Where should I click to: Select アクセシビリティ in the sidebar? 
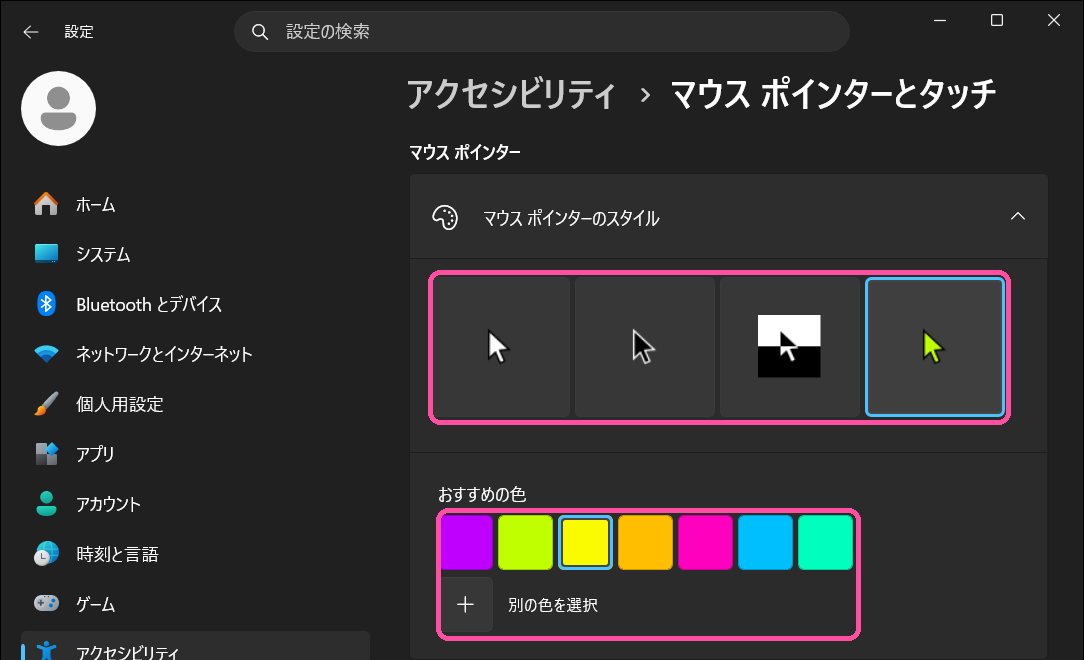[195, 645]
